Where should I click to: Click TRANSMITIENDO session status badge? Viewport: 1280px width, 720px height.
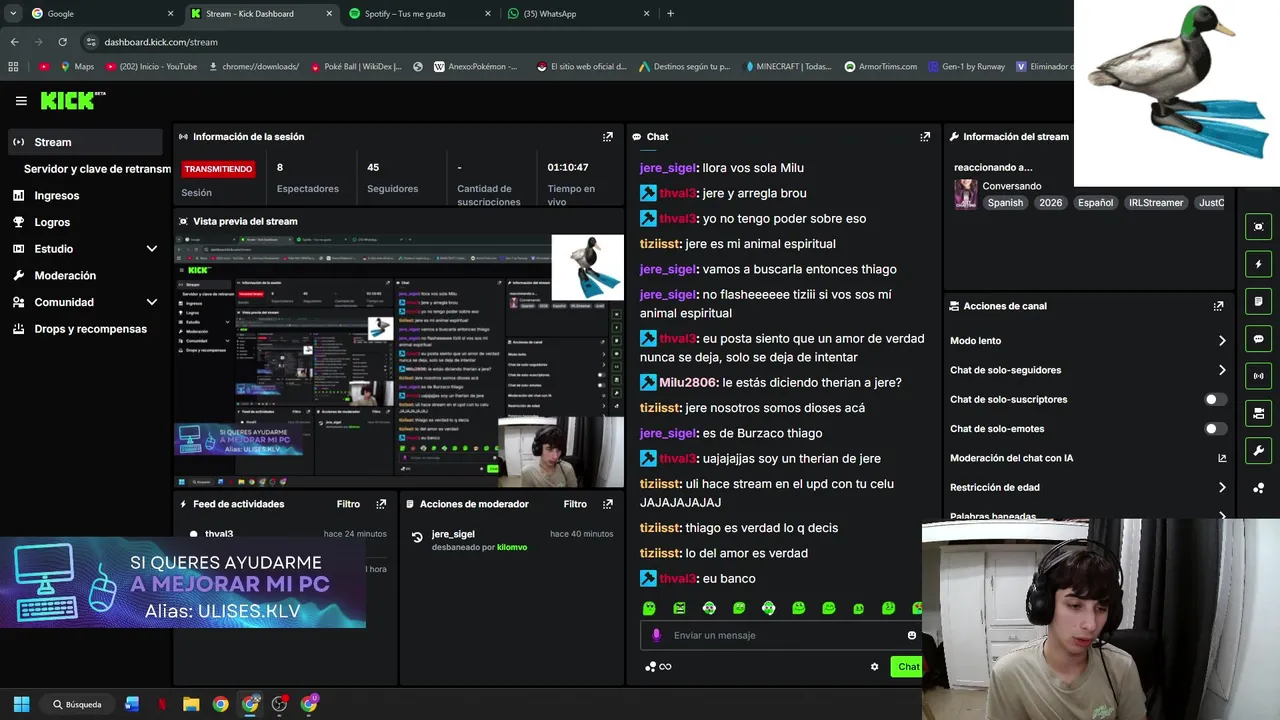tap(218, 169)
